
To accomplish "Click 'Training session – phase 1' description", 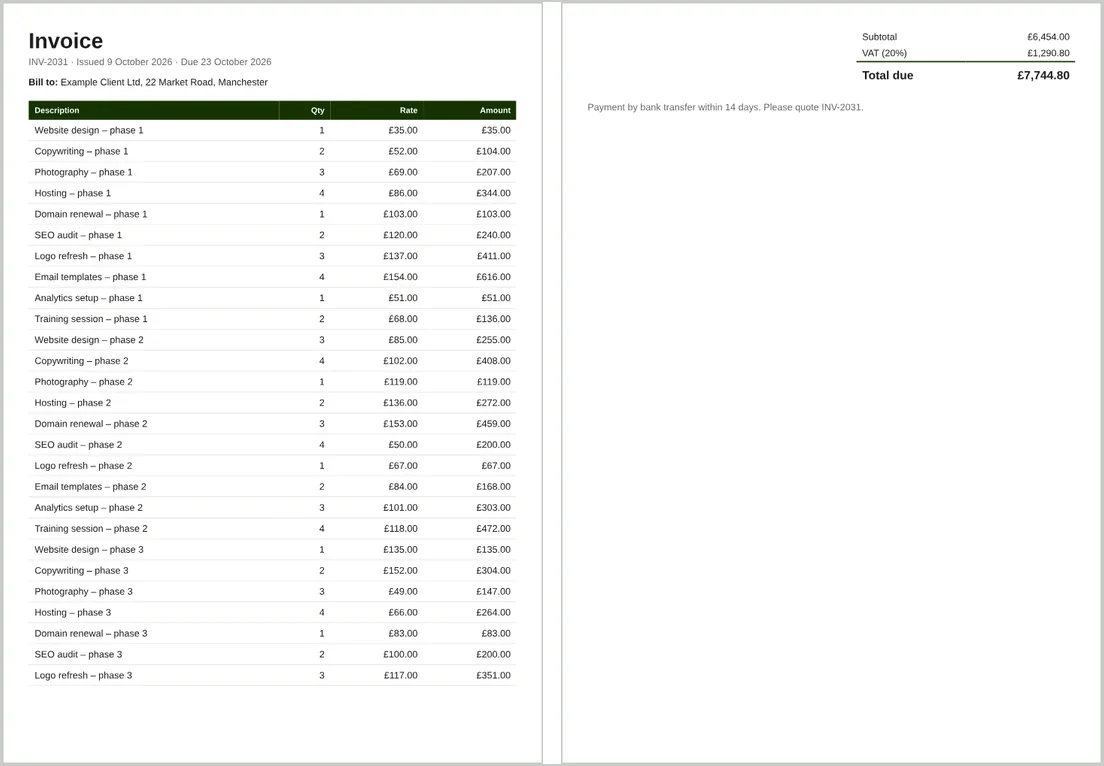I will pos(91,319).
